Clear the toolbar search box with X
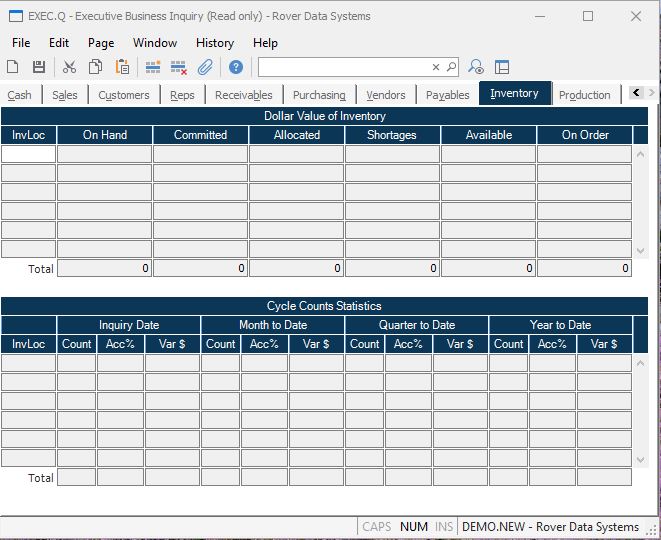The width and height of the screenshot is (661, 540). pos(436,67)
